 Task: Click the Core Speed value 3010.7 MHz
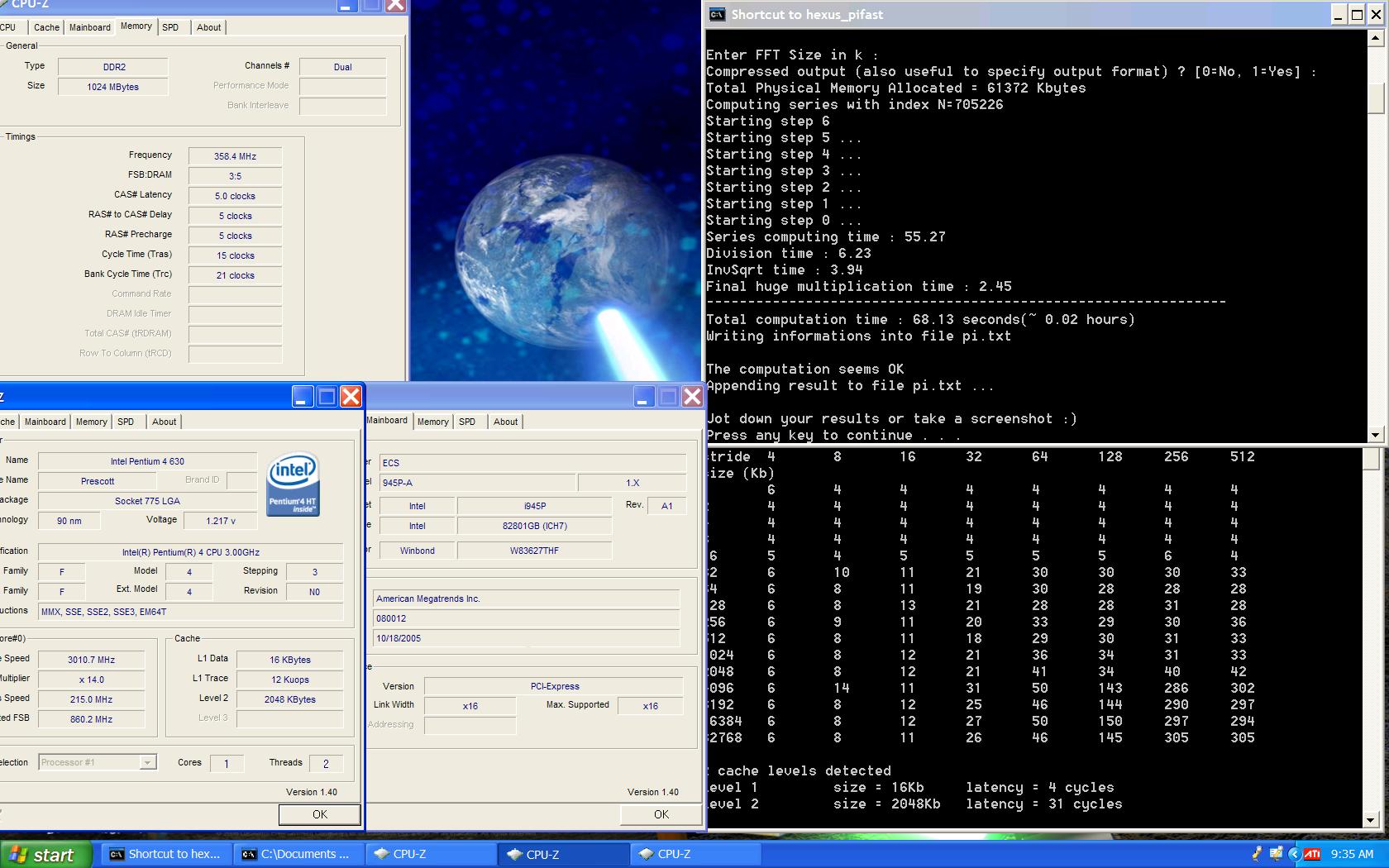(91, 660)
